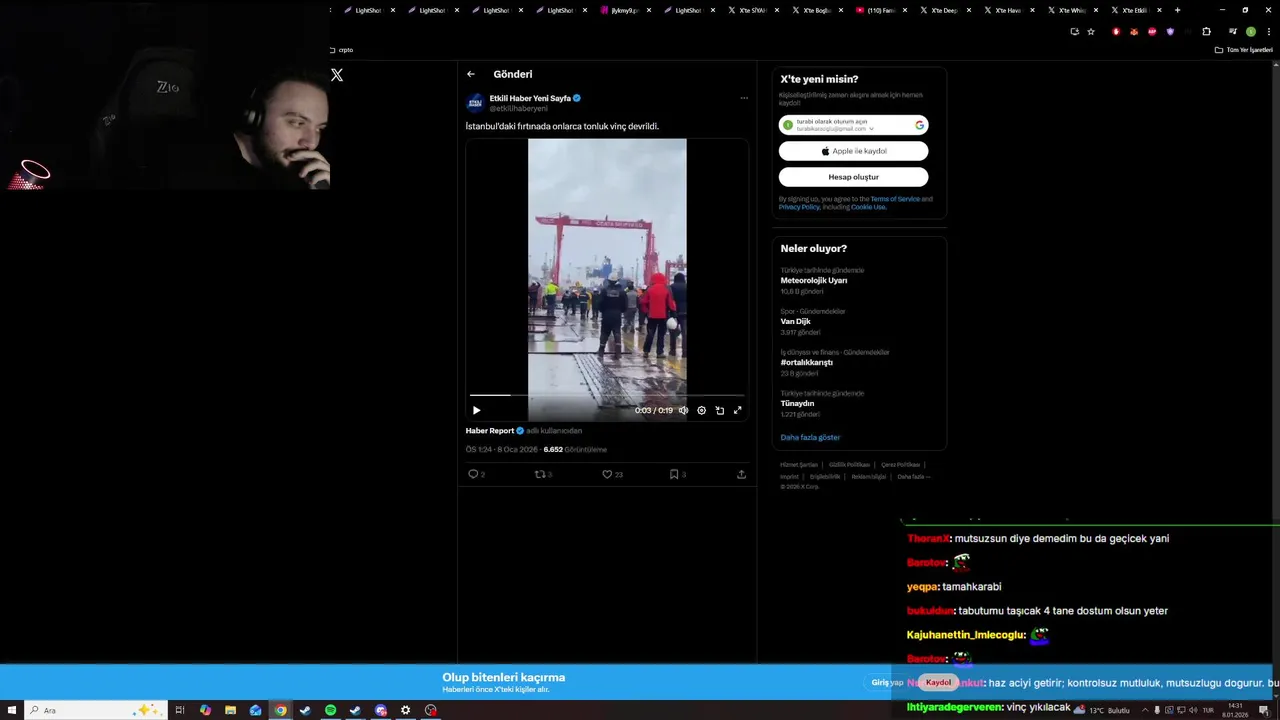
Task: Open Chrome extensions puzzle icon
Action: 1206,31
